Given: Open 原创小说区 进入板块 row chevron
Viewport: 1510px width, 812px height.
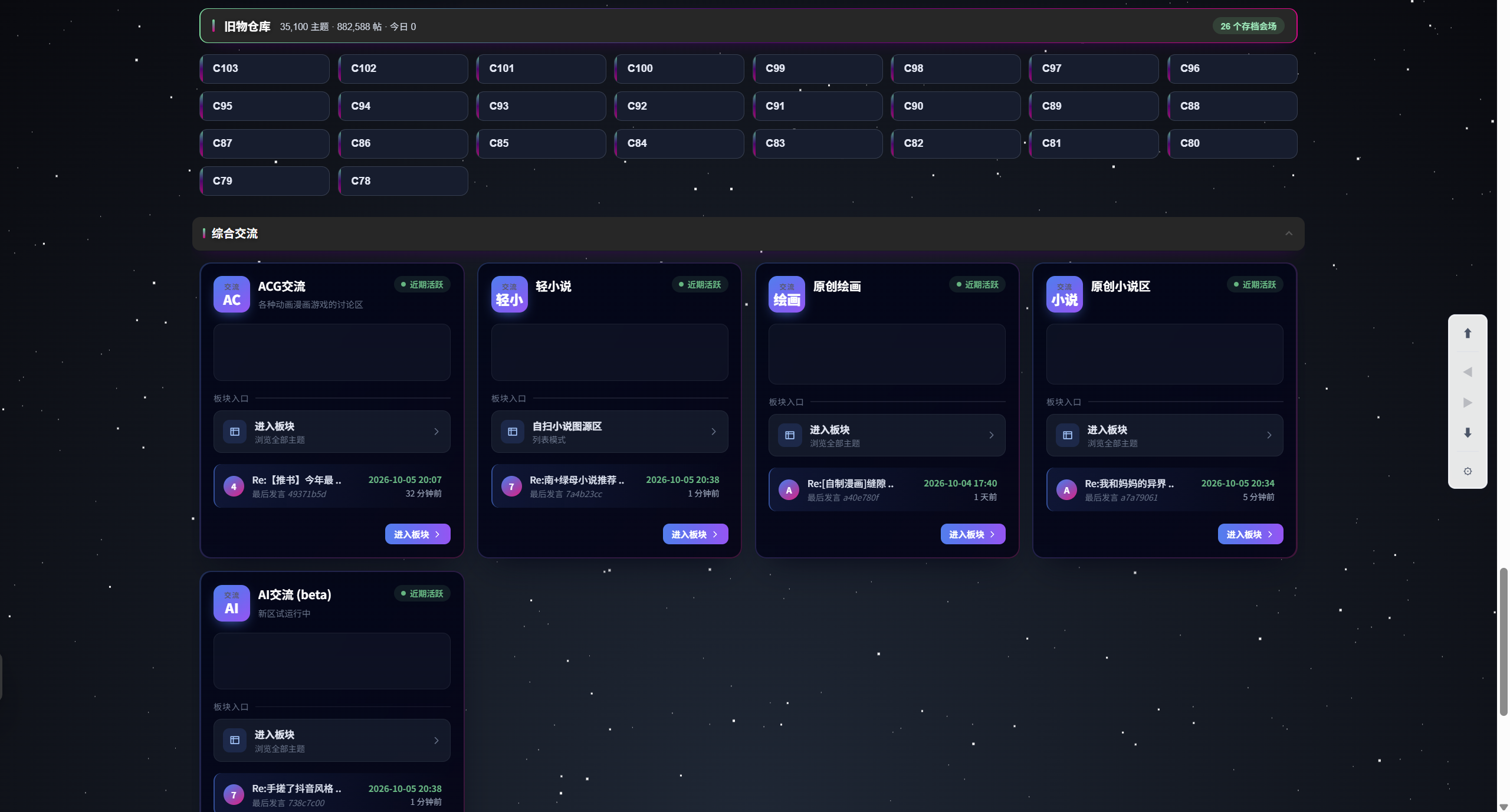Looking at the screenshot, I should pyautogui.click(x=1269, y=435).
